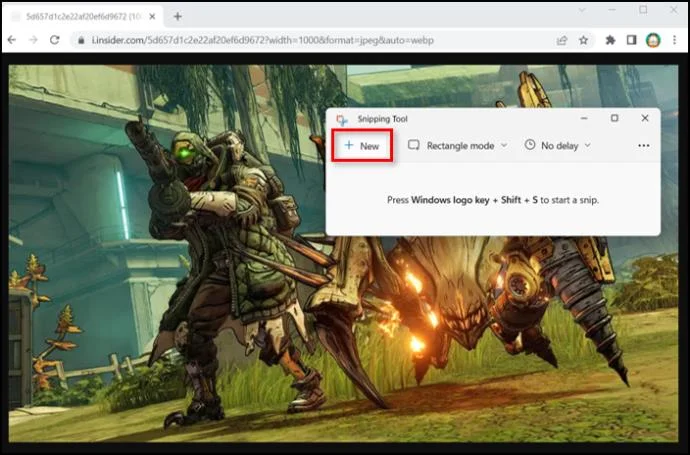Reload the page with the refresh icon
690x455 pixels.
55,40
